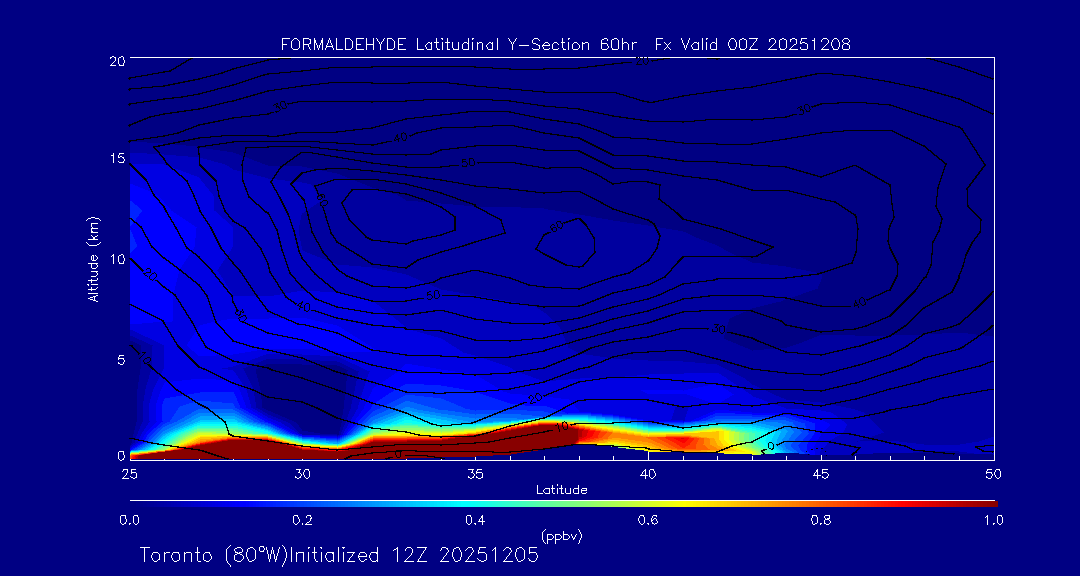Click the latitude axis tick label 25

pos(129,474)
